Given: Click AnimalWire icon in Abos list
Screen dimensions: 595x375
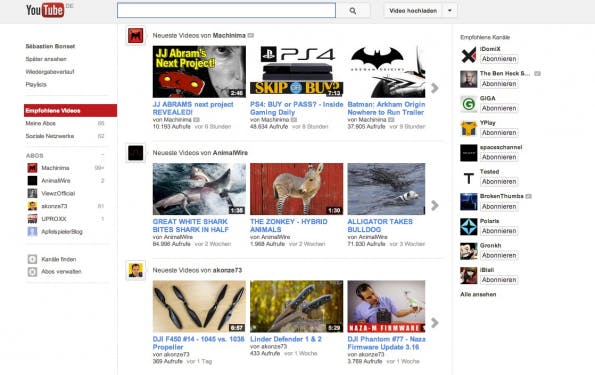Looking at the screenshot, I should (32, 181).
